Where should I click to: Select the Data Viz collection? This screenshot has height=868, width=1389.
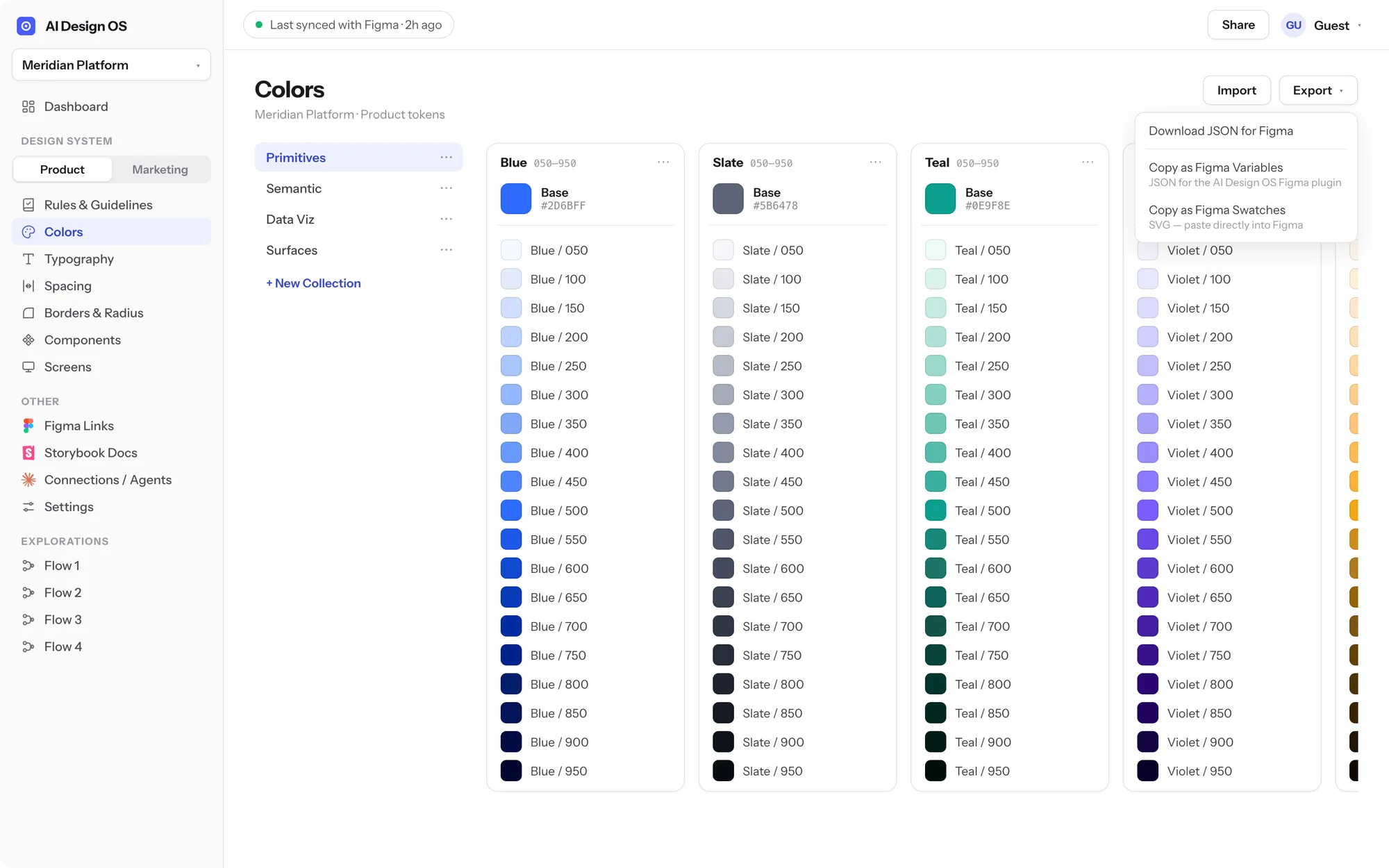358,219
